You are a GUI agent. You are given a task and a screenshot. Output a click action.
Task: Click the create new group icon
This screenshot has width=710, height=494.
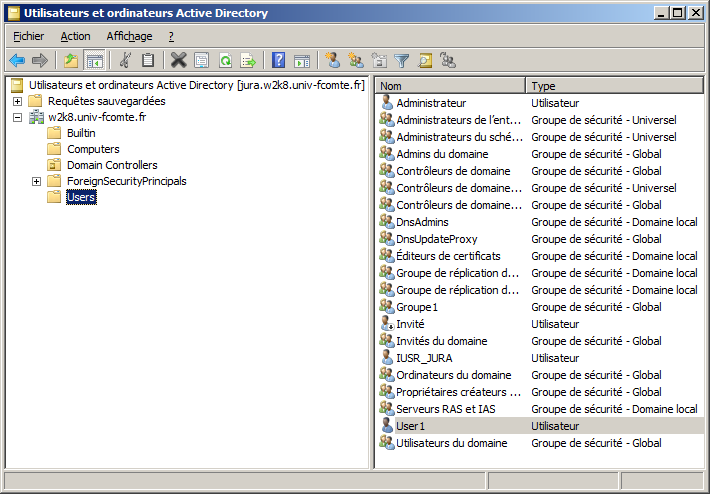tap(355, 61)
